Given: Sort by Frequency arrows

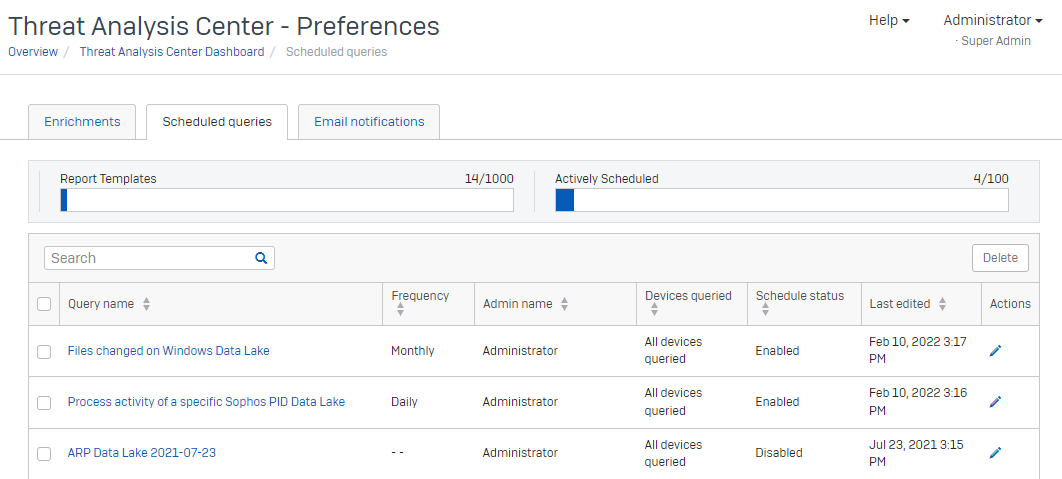Looking at the screenshot, I should coord(400,312).
